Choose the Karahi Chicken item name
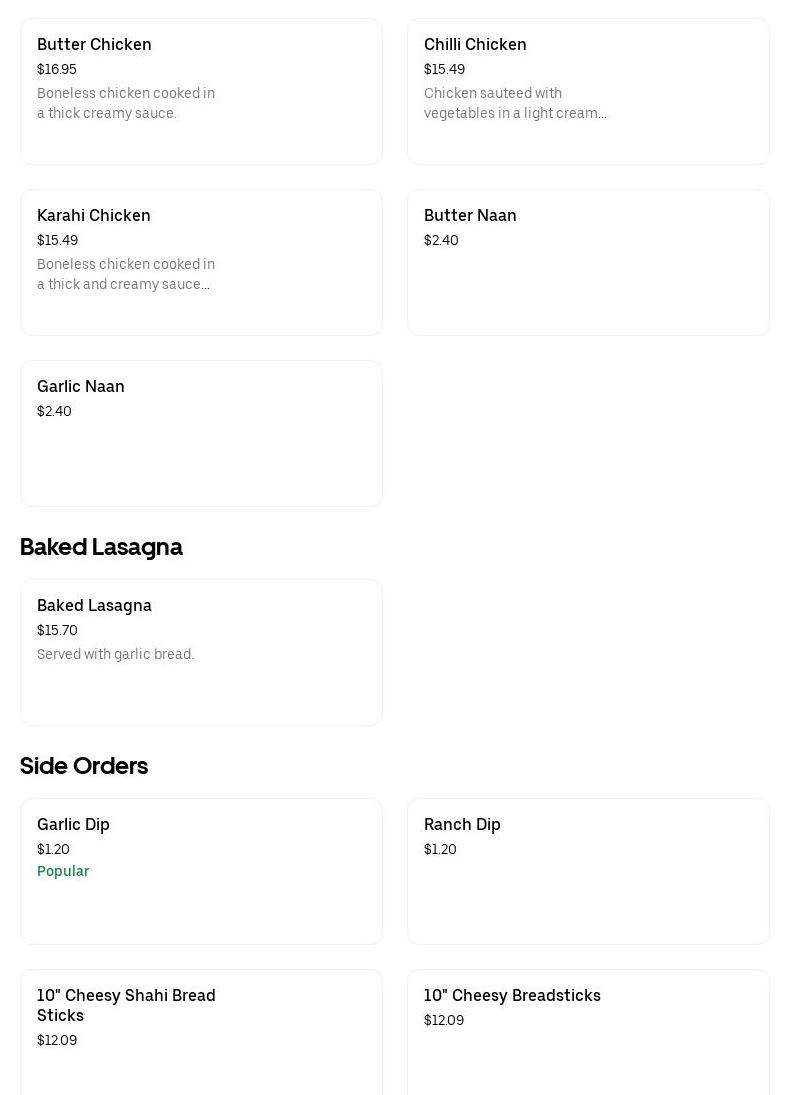The image size is (804, 1095). (94, 216)
